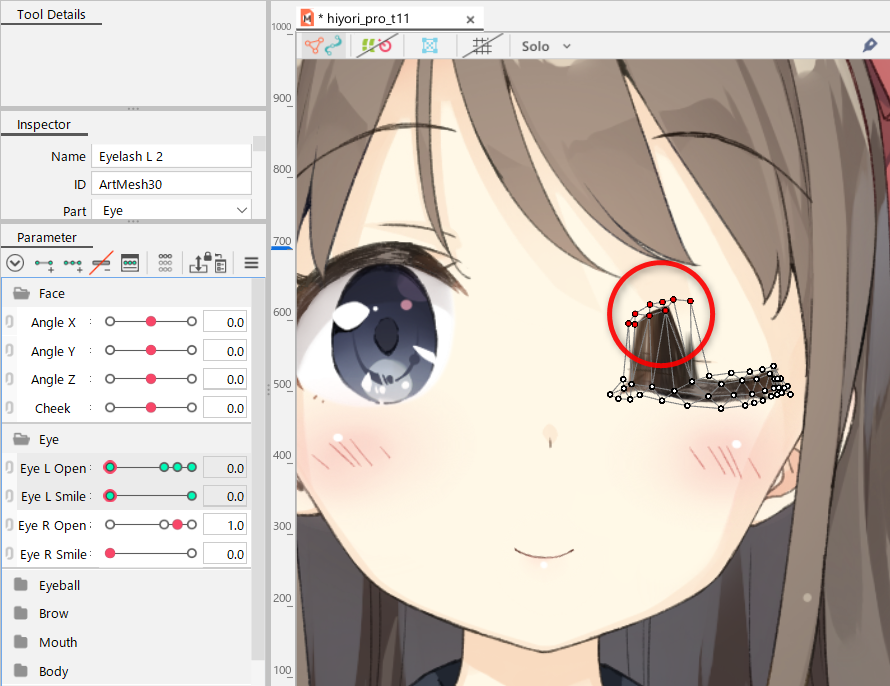Toggle the crossed-out pause/record icon
Viewport: 890px width, 686px height.
pos(375,46)
